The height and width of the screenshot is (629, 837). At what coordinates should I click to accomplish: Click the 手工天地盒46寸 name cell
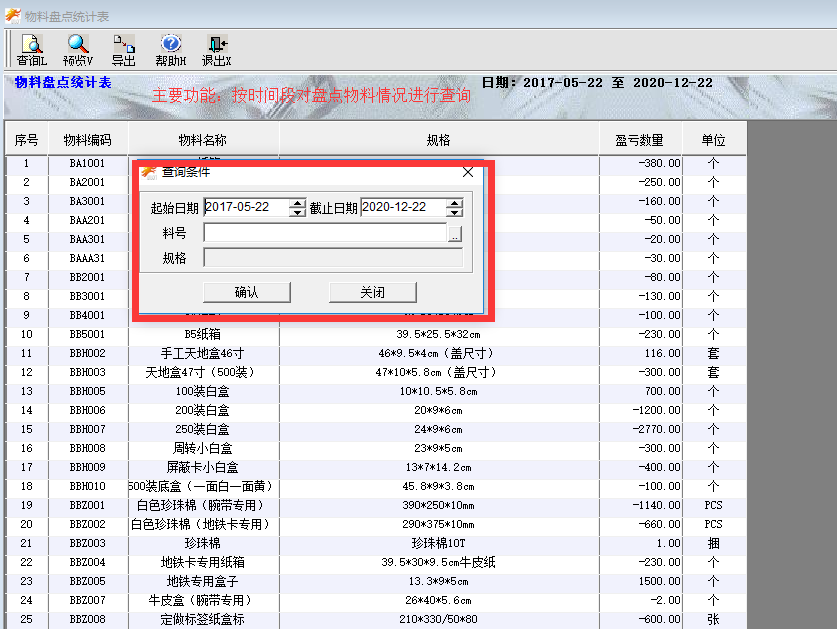[203, 353]
